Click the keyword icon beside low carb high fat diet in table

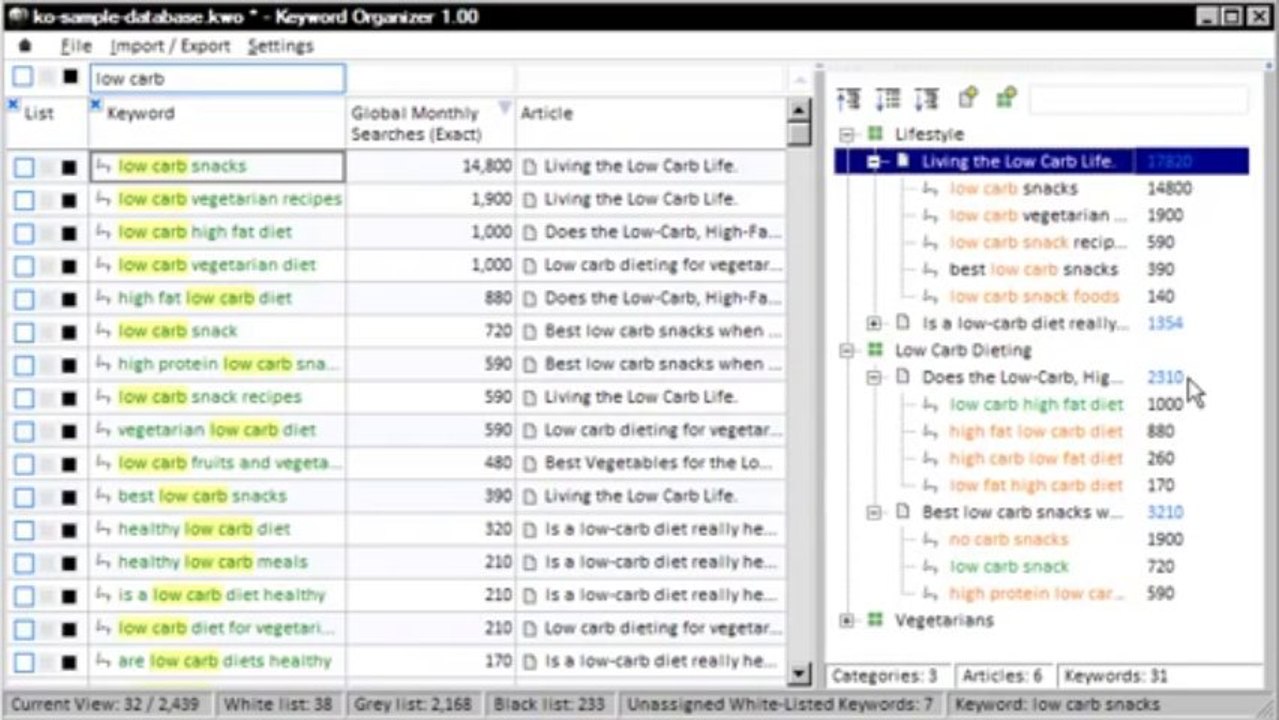coord(104,232)
